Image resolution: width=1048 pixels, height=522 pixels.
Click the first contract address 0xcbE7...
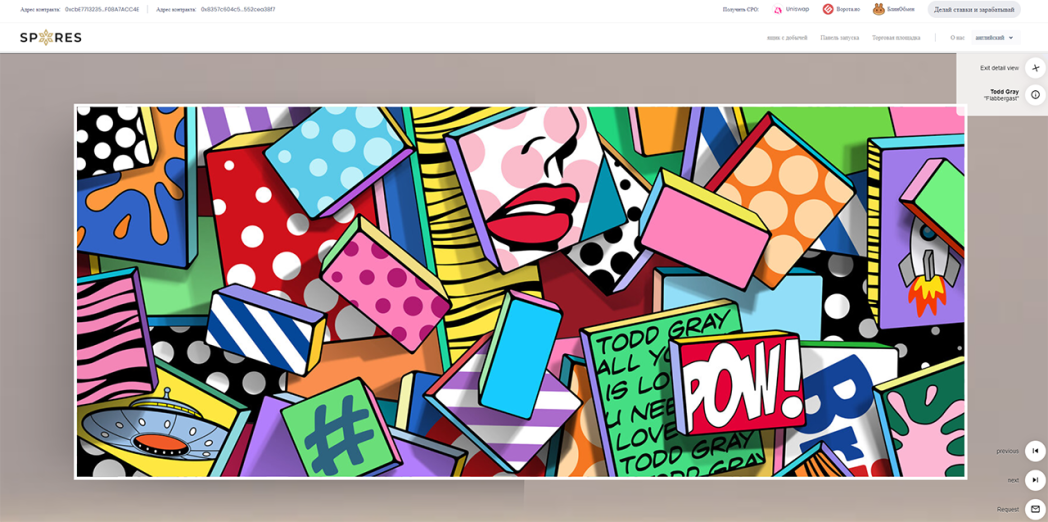point(102,9)
